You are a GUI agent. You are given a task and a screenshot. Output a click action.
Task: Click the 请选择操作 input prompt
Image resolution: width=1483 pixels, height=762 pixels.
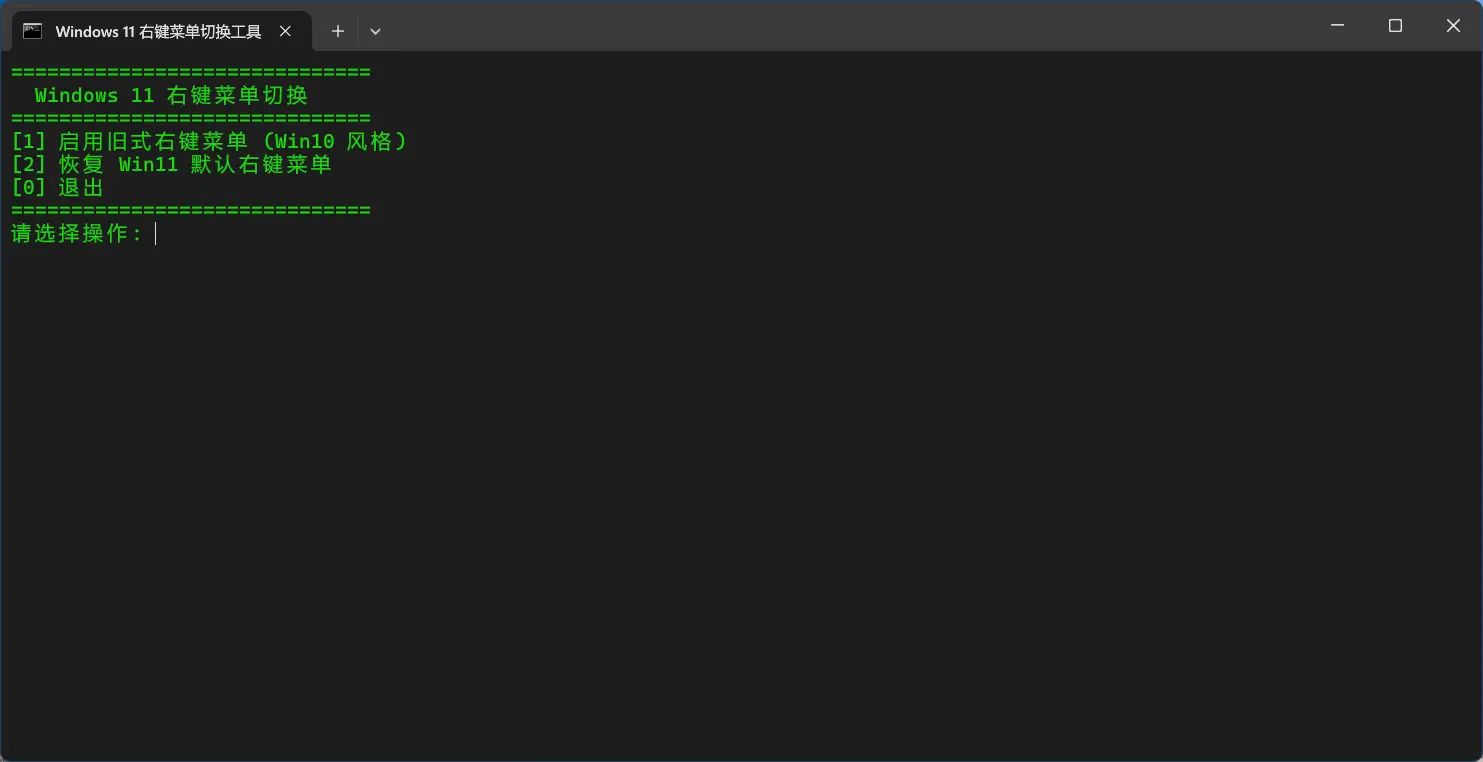point(78,233)
